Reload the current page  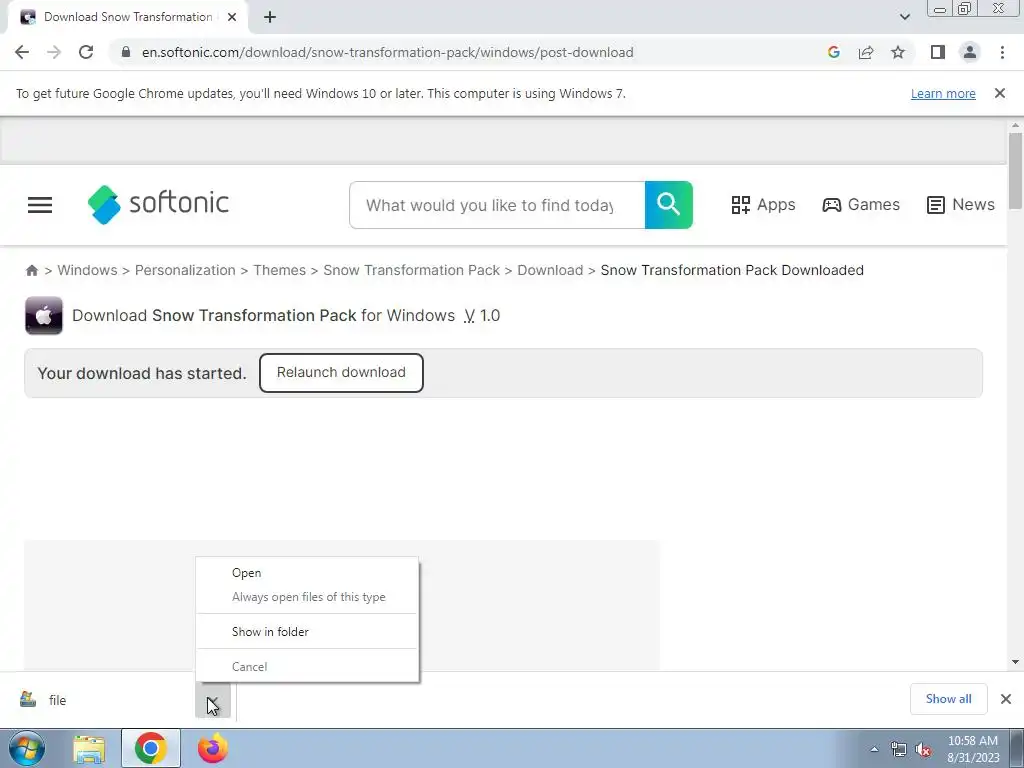tap(86, 52)
